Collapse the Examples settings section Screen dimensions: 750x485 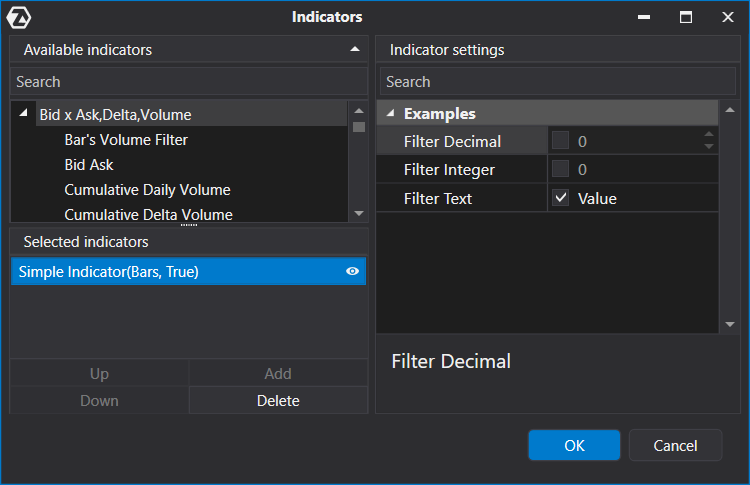[391, 113]
